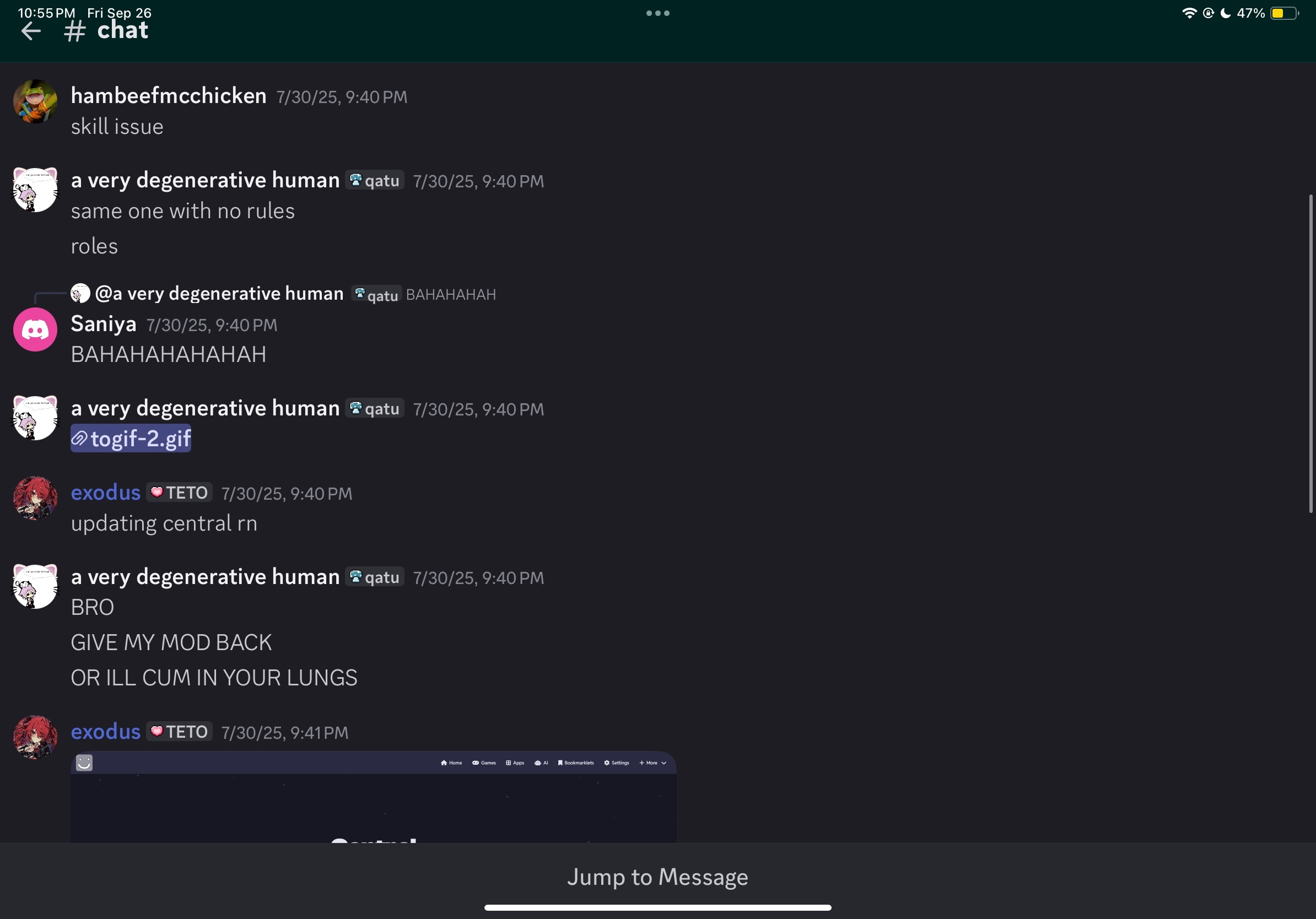Screen dimensions: 1316x919
Task: Open exodus avatar on 'updating central rn'
Action: pyautogui.click(x=35, y=498)
